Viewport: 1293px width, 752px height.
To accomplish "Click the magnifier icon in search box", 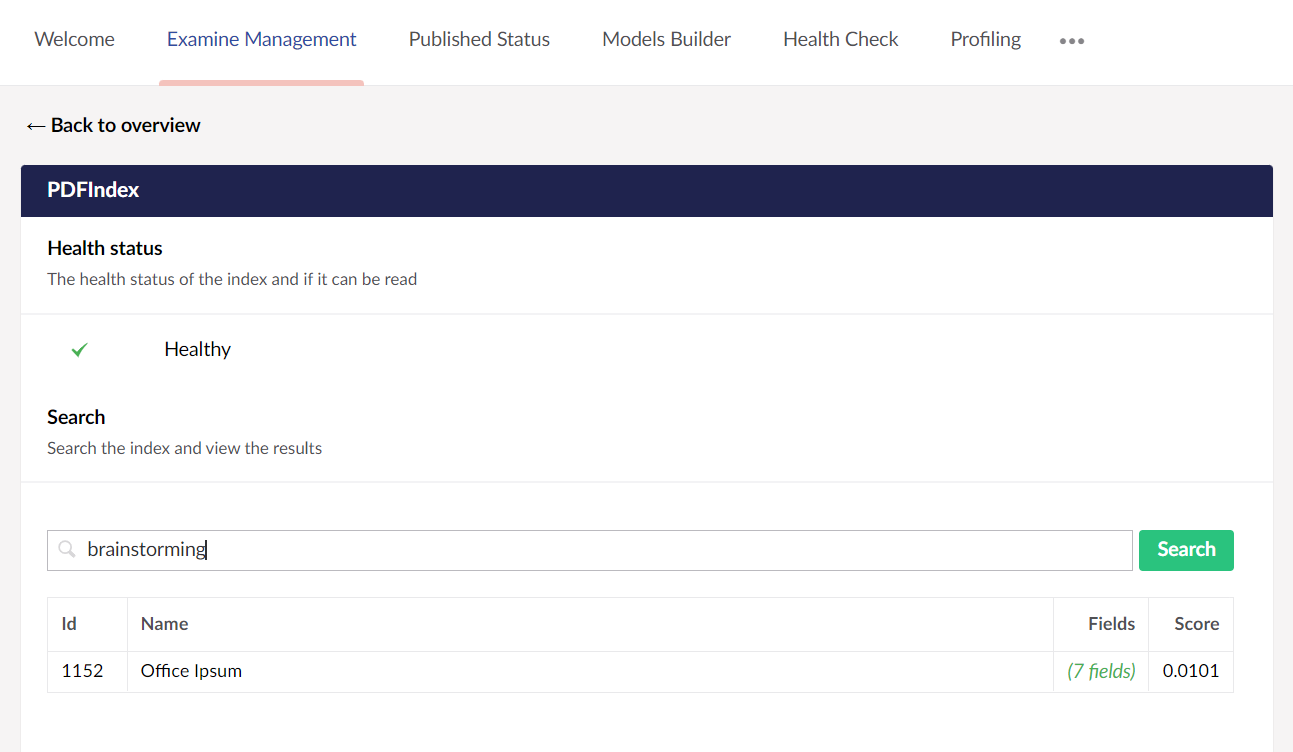I will pyautogui.click(x=67, y=549).
